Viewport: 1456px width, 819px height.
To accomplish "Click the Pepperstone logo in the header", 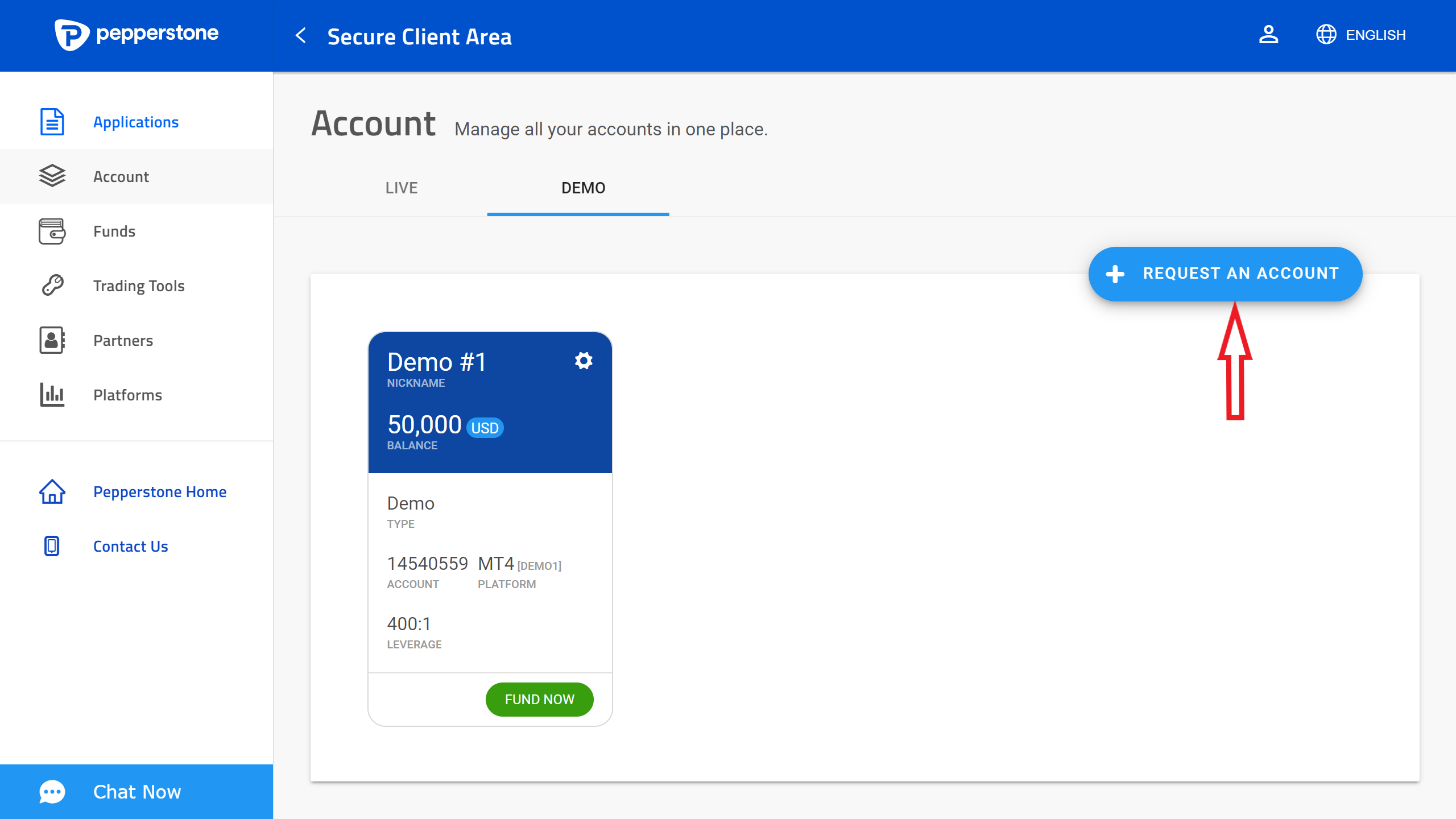I will [x=136, y=35].
